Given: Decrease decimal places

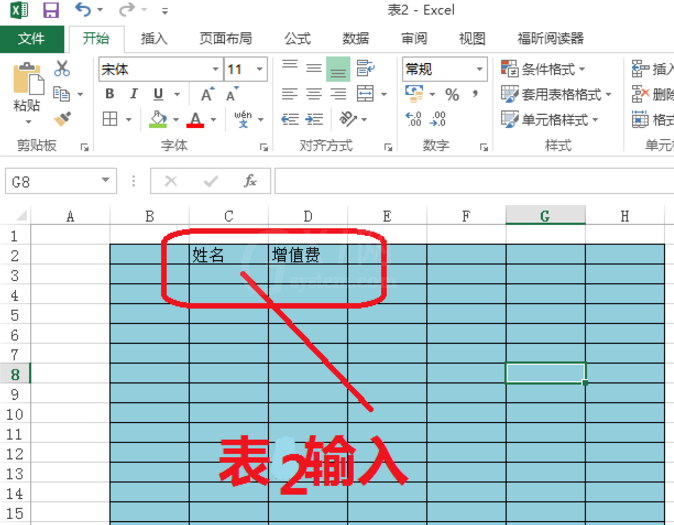Looking at the screenshot, I should tap(438, 119).
